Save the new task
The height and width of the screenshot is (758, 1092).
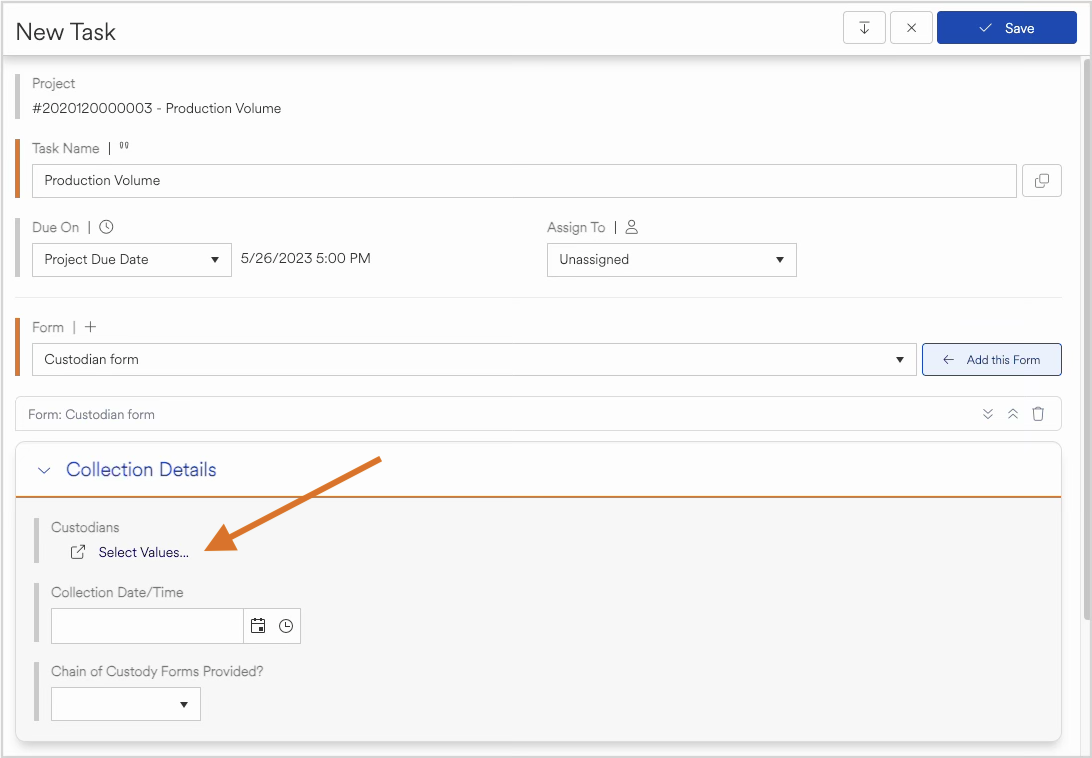point(1006,28)
